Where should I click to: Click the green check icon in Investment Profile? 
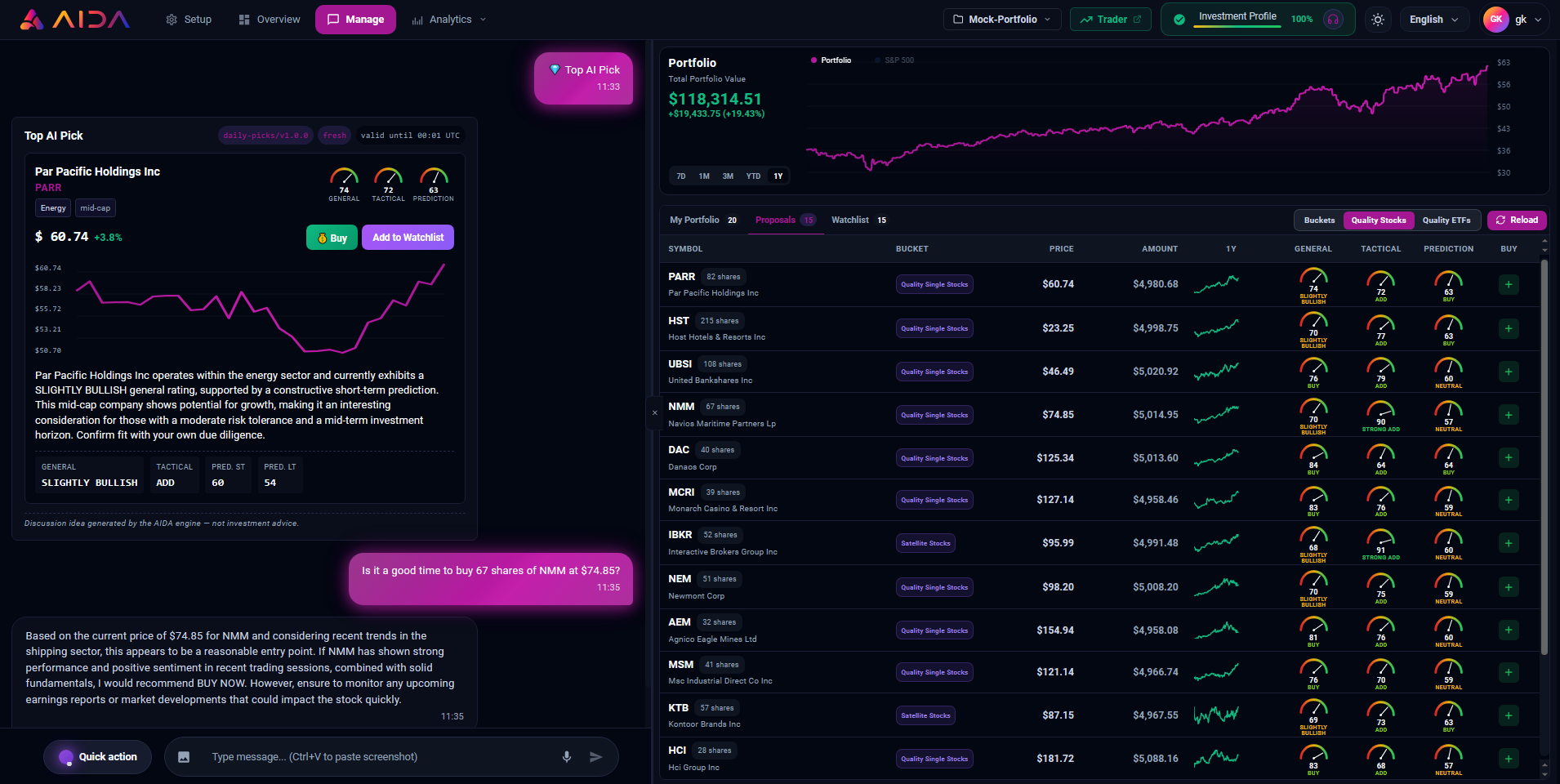point(1179,20)
